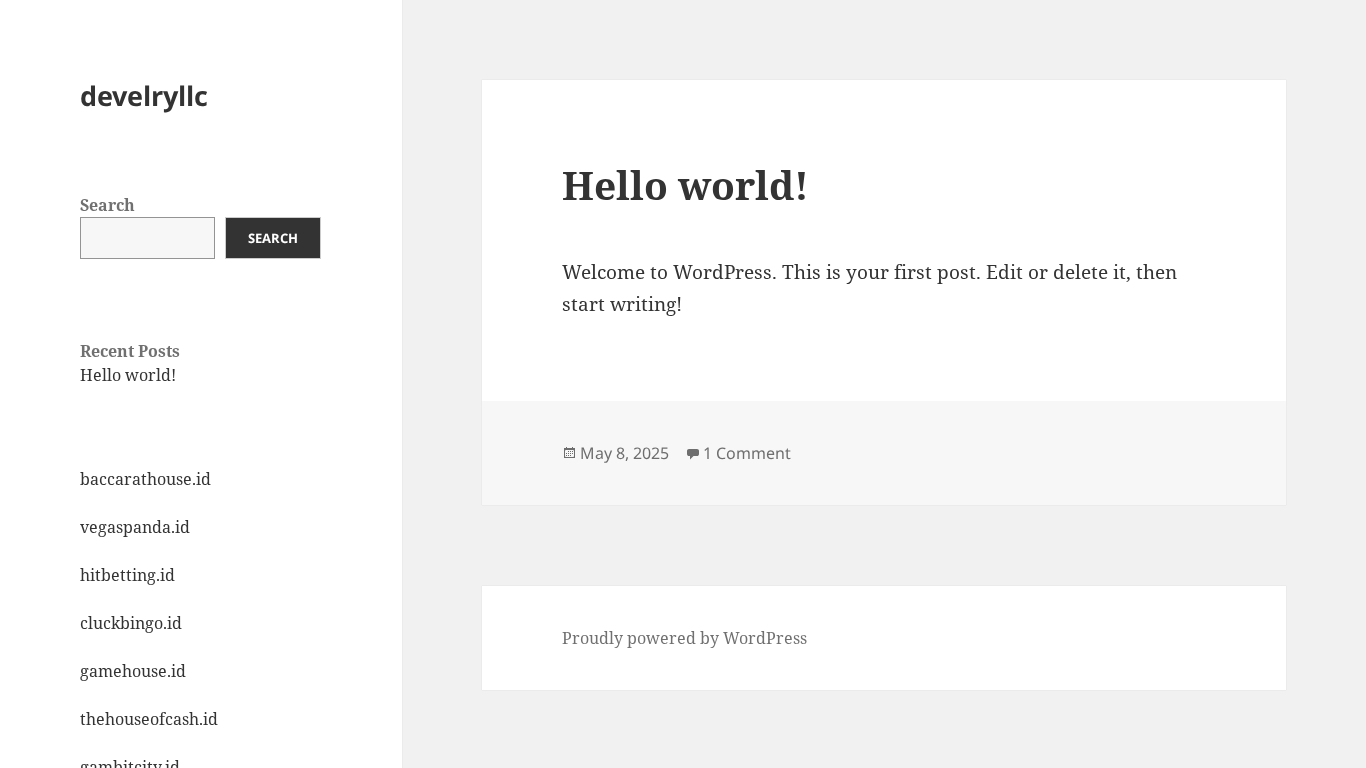Focus the sidebar search text field
Image resolution: width=1366 pixels, height=768 pixels.
pos(147,238)
